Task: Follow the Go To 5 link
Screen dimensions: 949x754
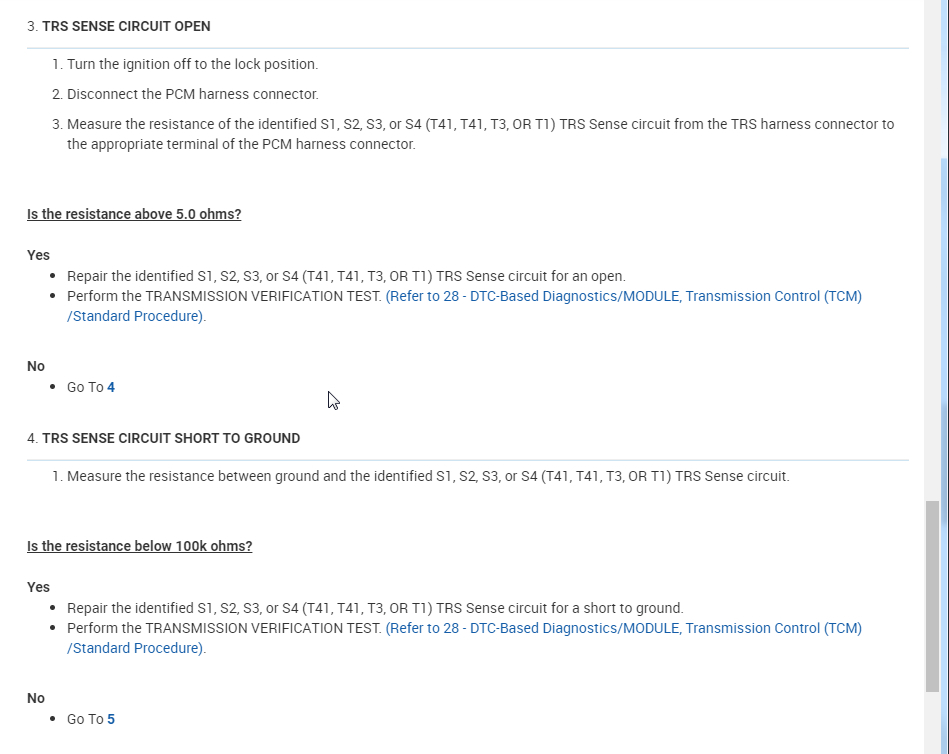Action: tap(111, 719)
